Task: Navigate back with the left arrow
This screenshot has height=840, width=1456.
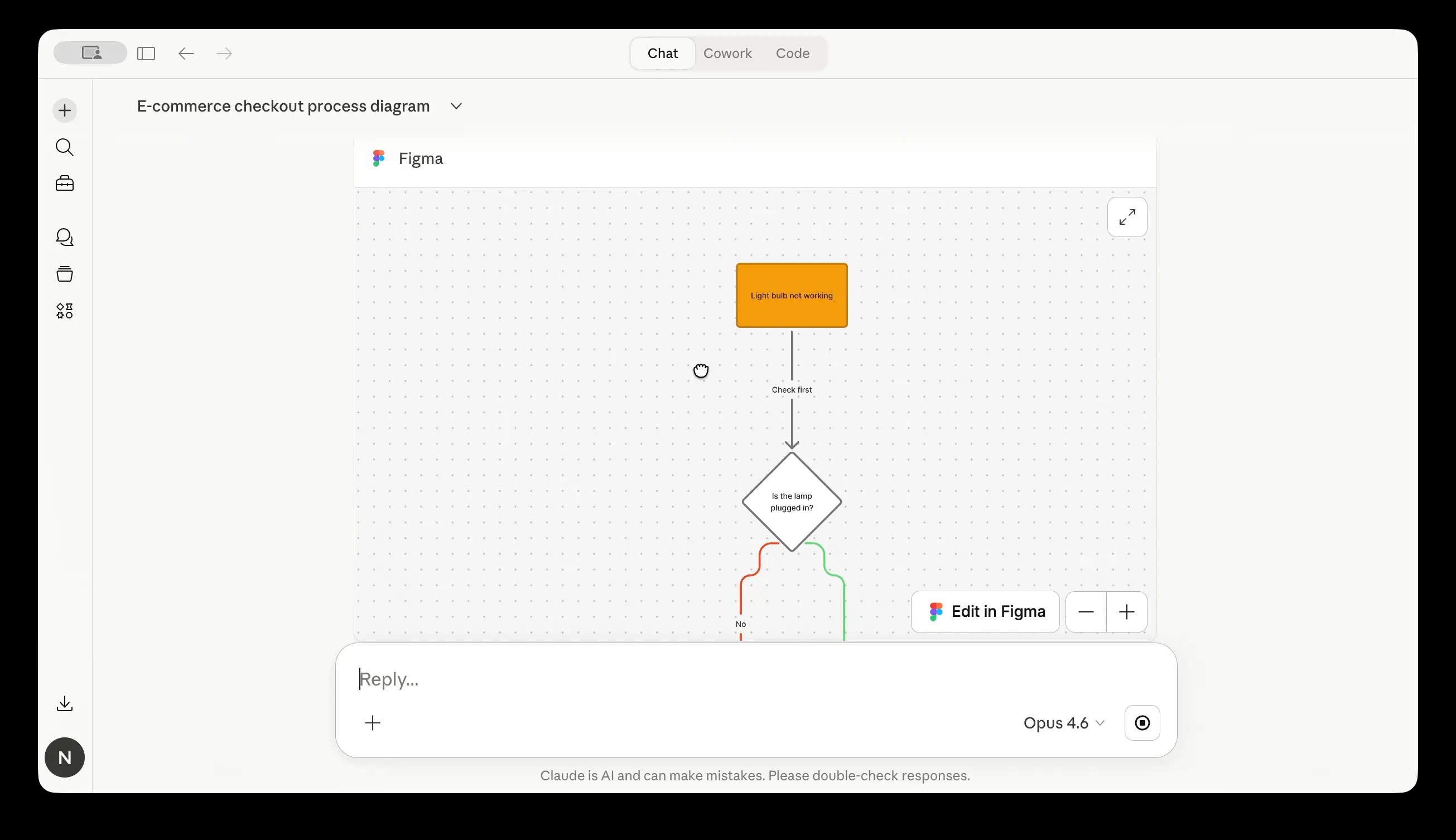Action: [186, 54]
